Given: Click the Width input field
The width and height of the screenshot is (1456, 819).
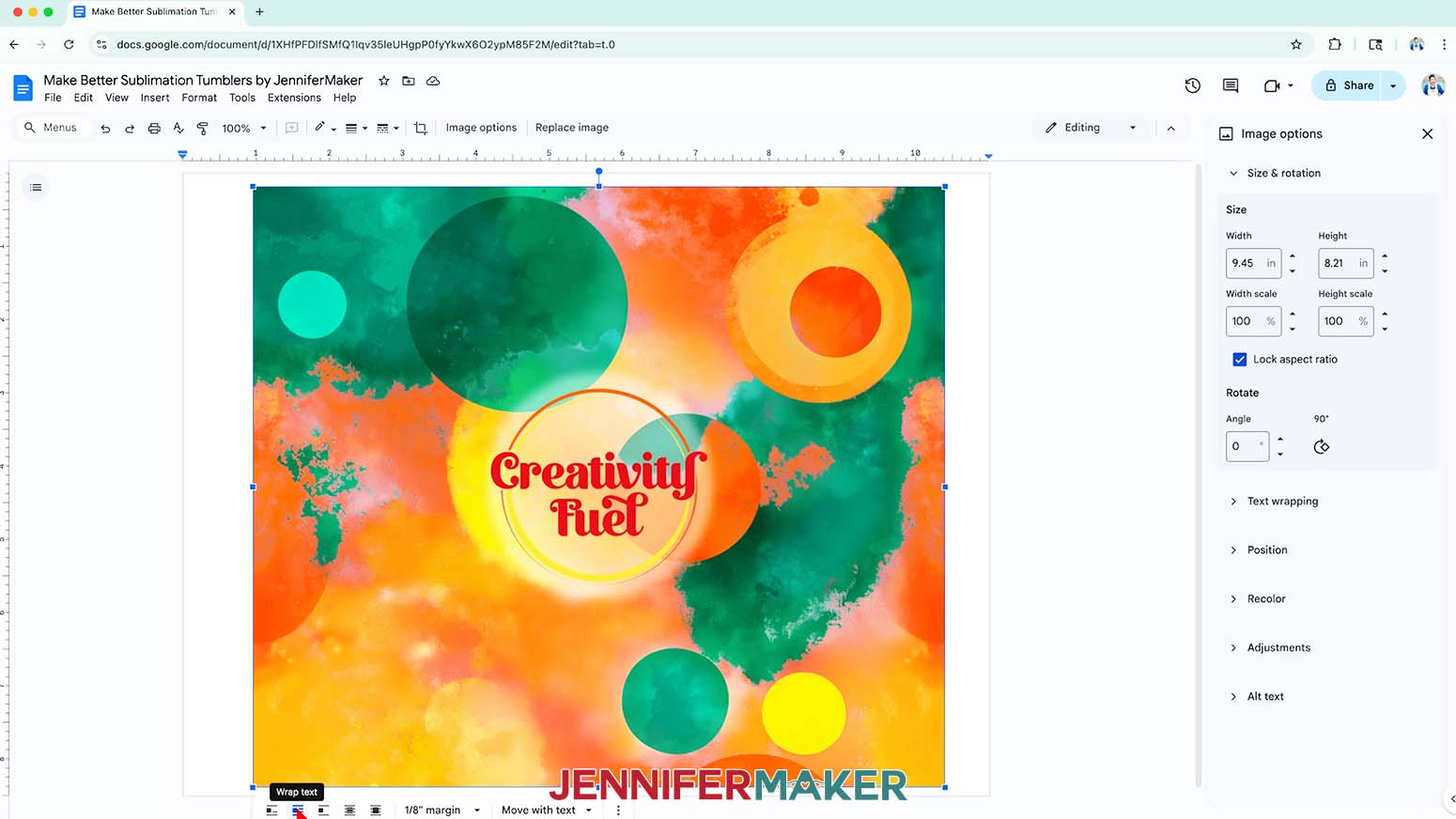Looking at the screenshot, I should 1253,263.
